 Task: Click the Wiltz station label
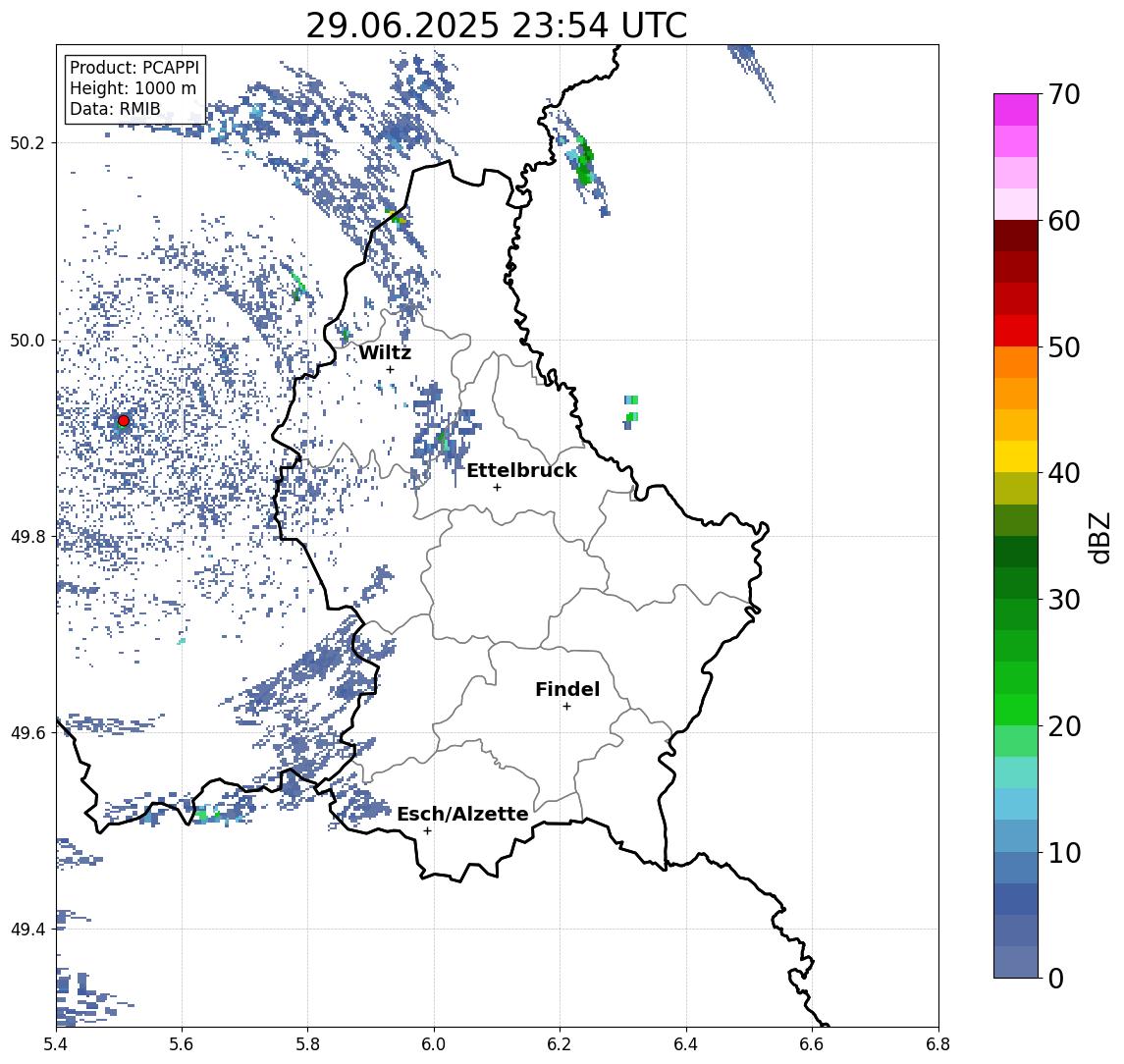(385, 352)
